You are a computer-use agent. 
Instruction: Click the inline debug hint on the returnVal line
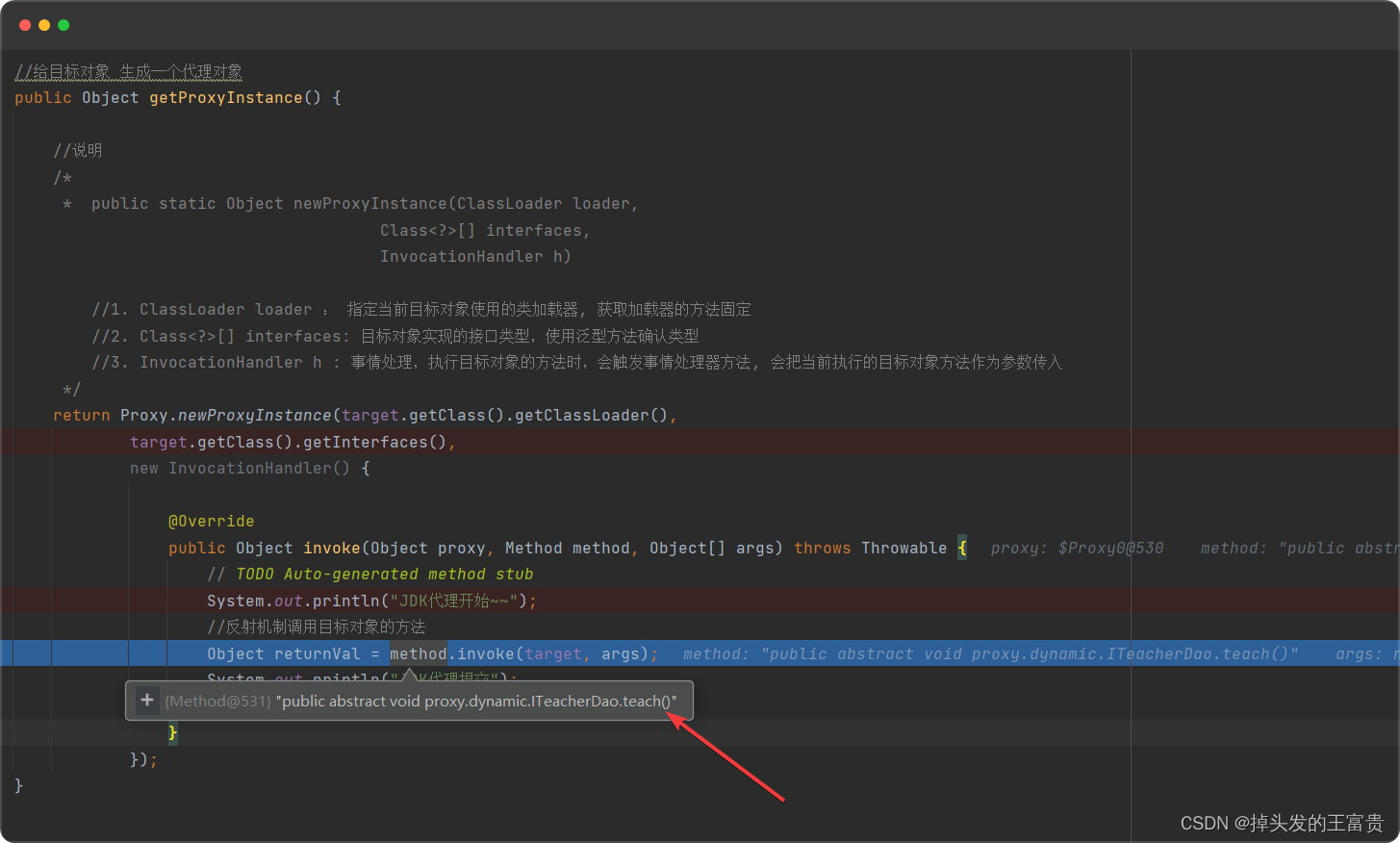point(991,653)
